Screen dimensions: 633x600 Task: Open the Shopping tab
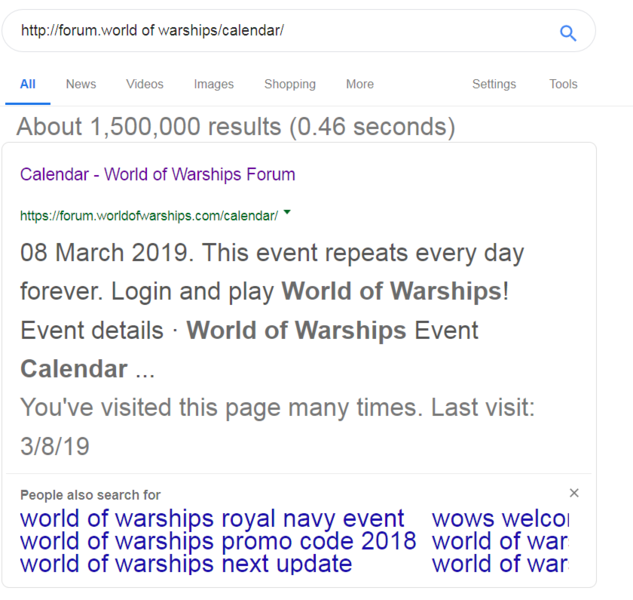[x=290, y=84]
